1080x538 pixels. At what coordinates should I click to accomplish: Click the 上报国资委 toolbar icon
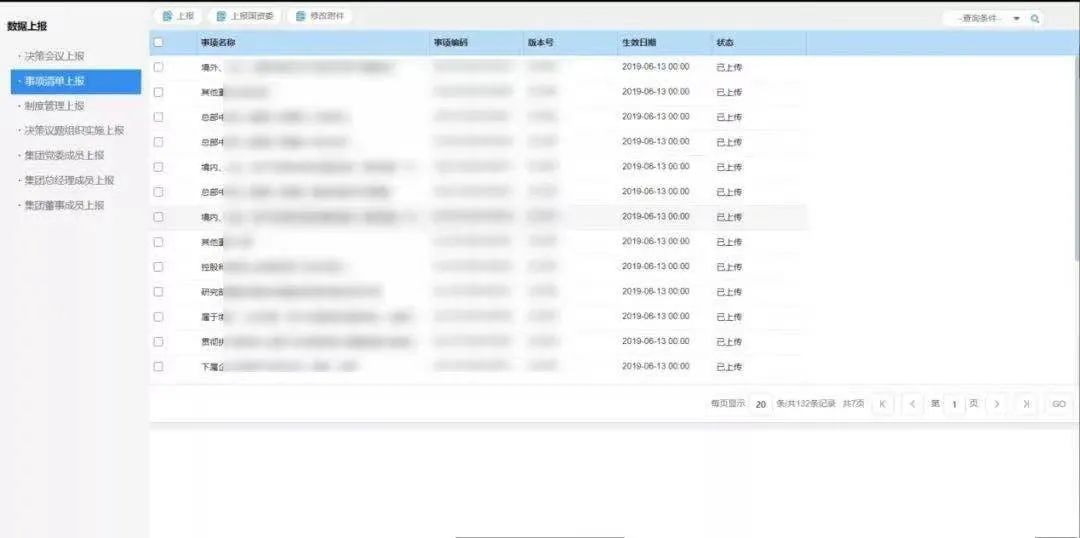(x=222, y=16)
